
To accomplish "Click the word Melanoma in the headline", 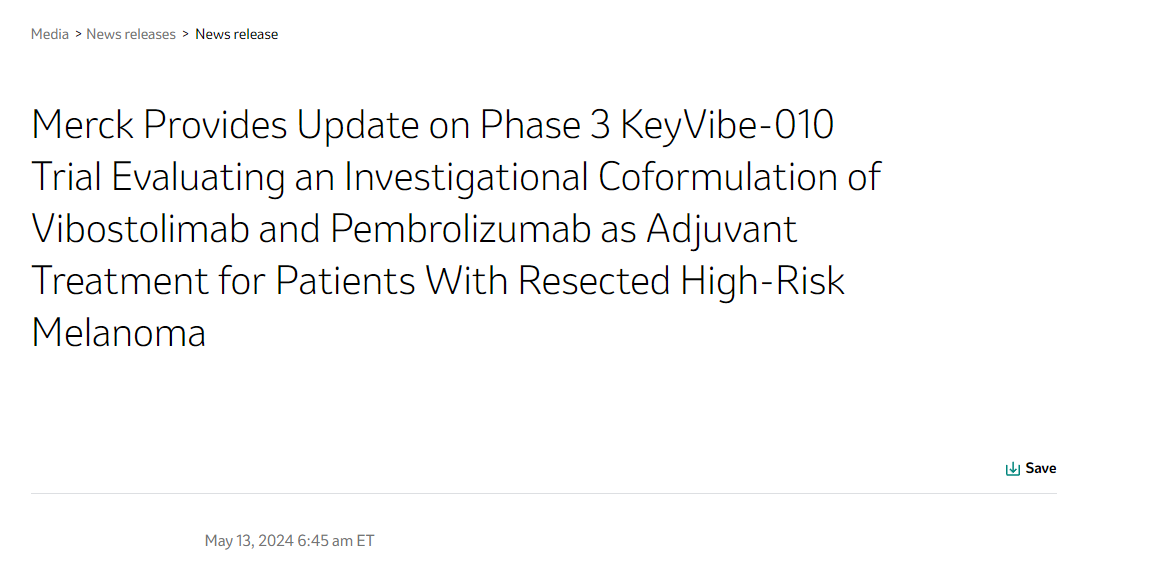I will tap(118, 333).
